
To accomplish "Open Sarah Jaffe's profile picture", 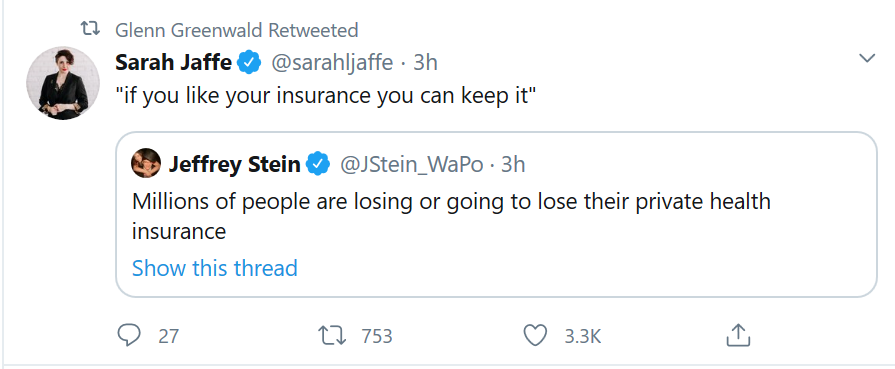I will 63,83.
